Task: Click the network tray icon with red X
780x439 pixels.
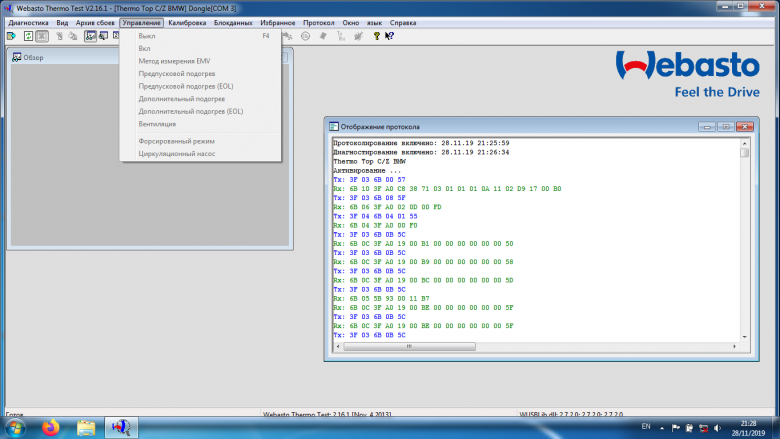Action: 703,428
